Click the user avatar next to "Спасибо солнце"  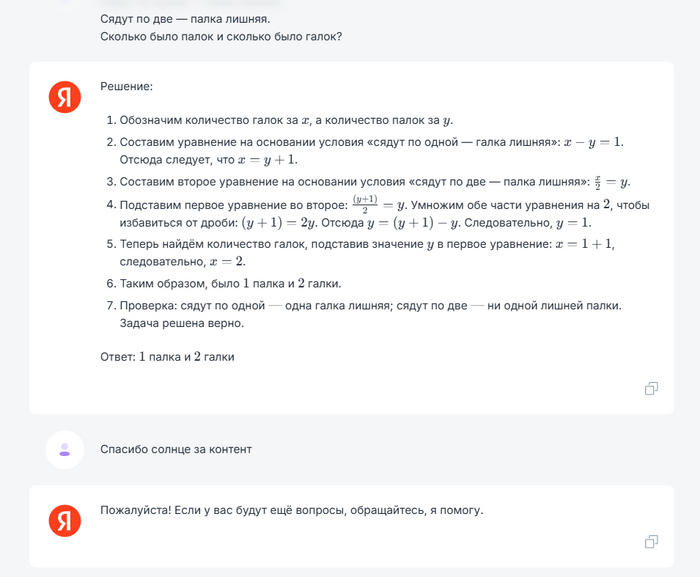pos(65,450)
